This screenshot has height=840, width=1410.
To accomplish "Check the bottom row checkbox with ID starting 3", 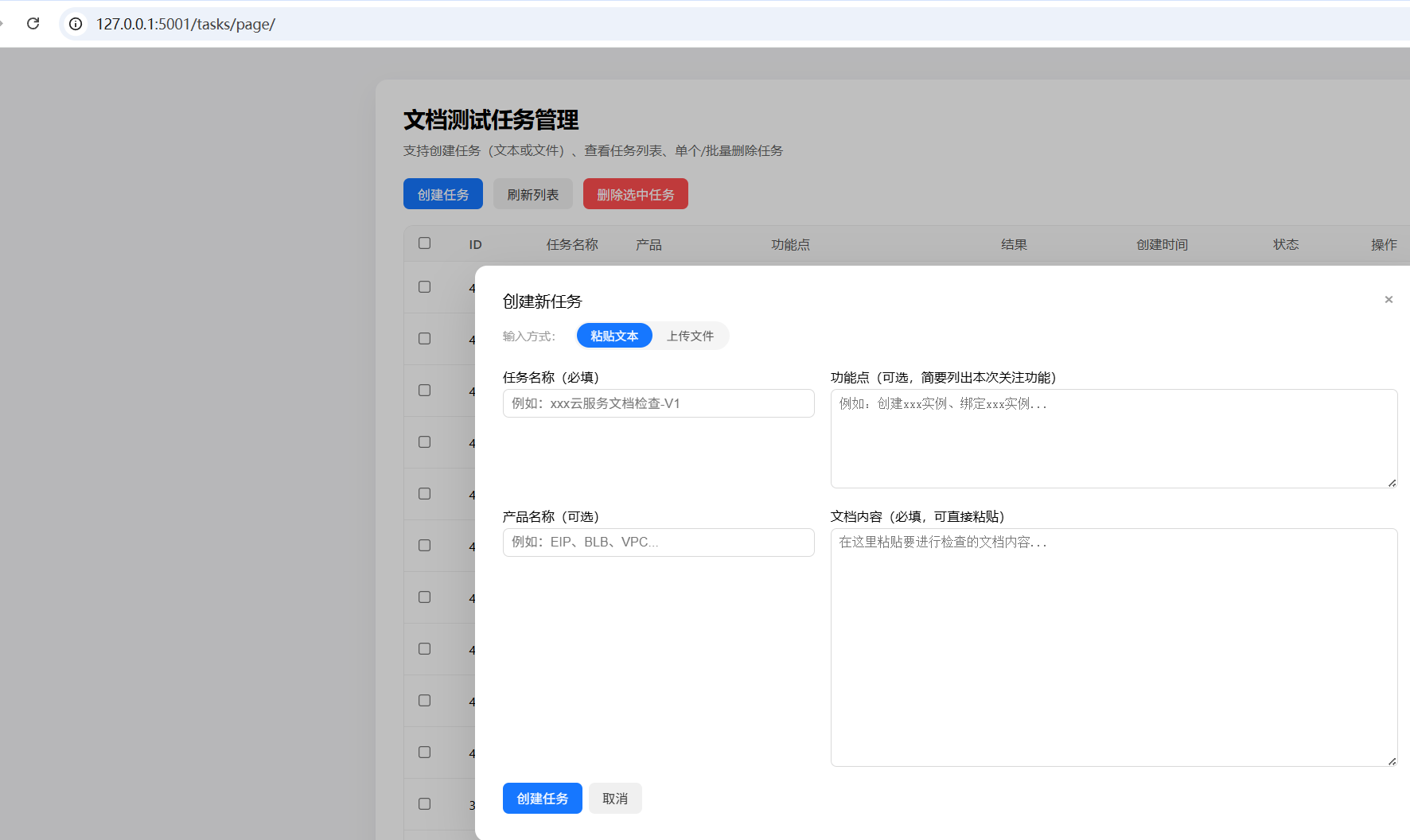I will tap(425, 803).
